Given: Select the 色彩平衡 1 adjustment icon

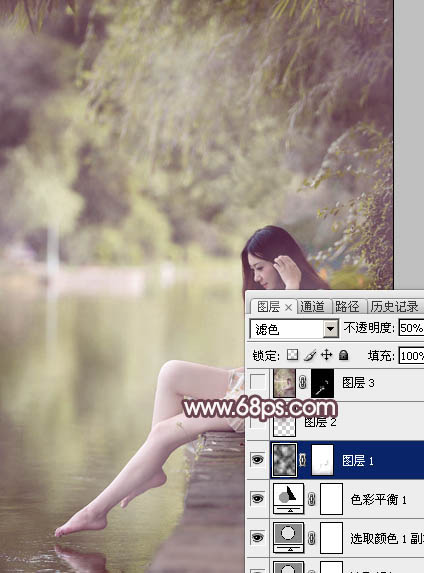Looking at the screenshot, I should [288, 498].
